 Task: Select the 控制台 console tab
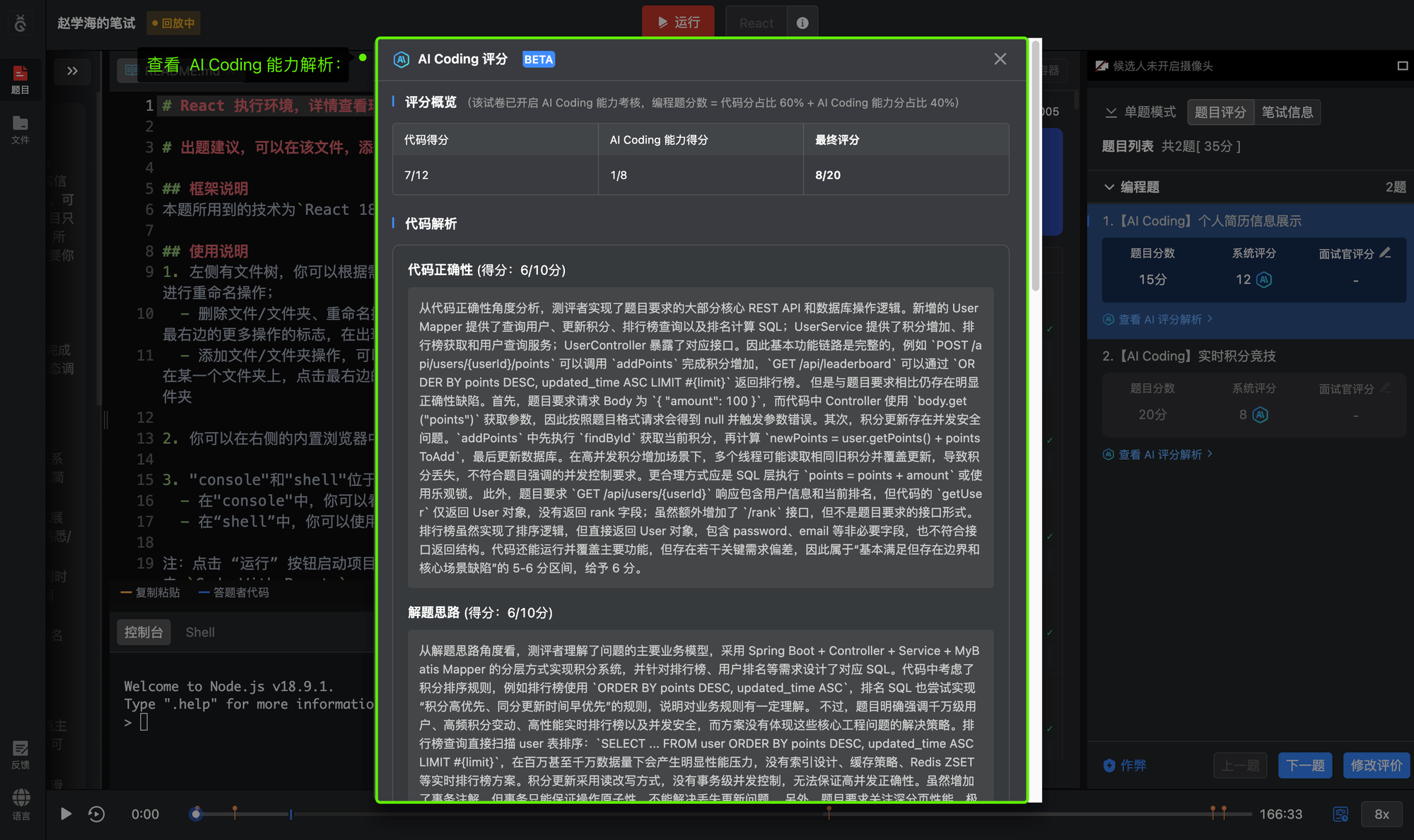[144, 632]
